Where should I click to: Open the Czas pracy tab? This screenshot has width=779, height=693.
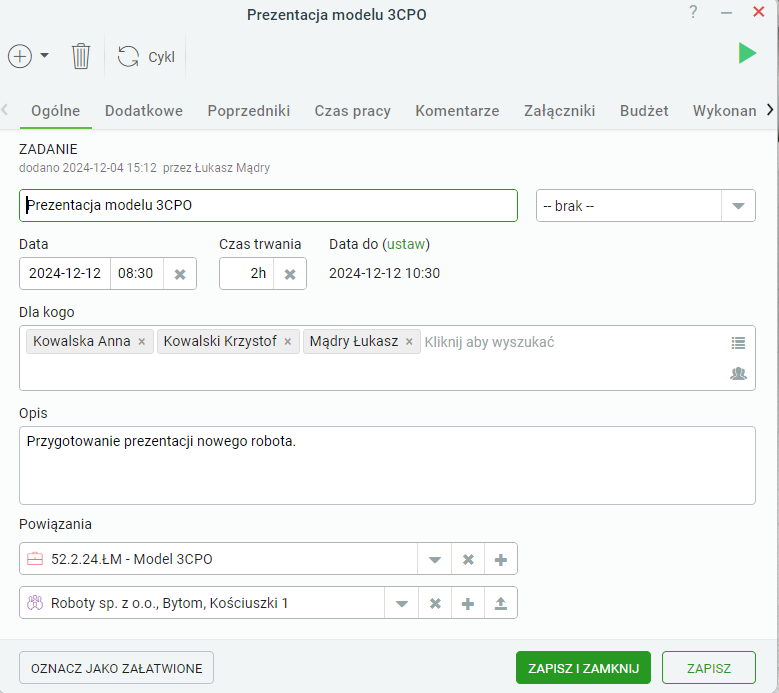coord(352,111)
